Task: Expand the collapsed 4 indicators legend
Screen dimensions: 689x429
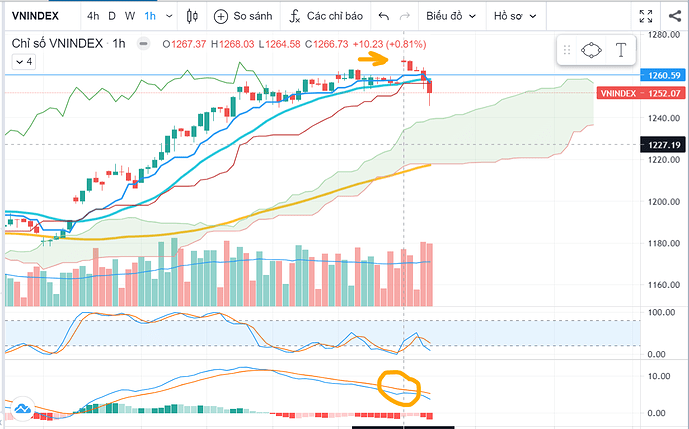Action: (x=24, y=62)
